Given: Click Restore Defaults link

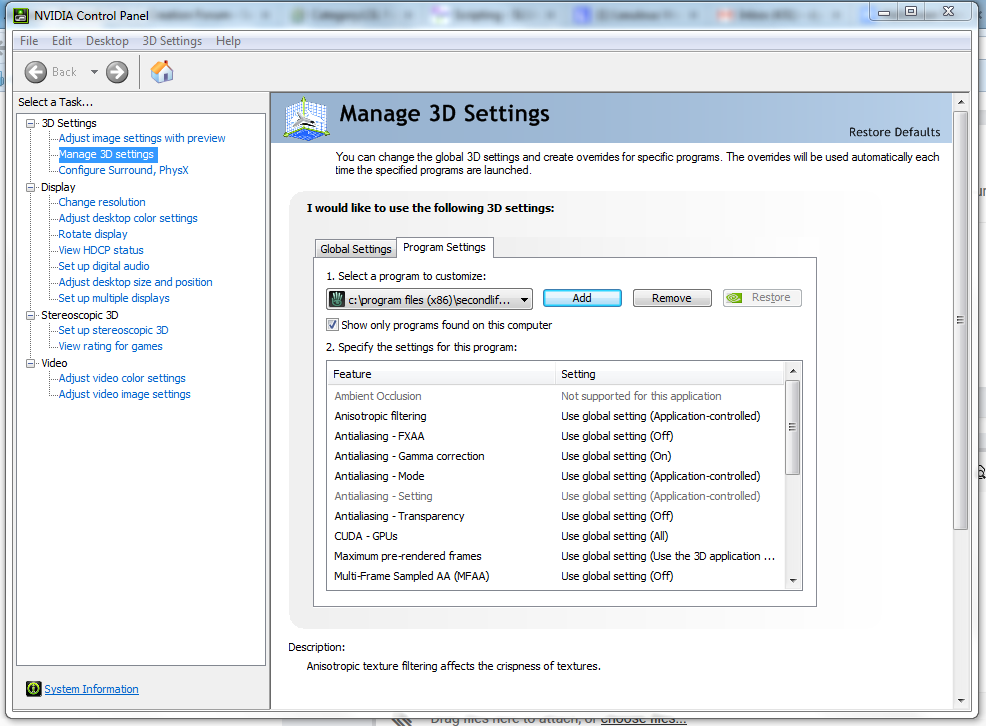Looking at the screenshot, I should pyautogui.click(x=894, y=132).
